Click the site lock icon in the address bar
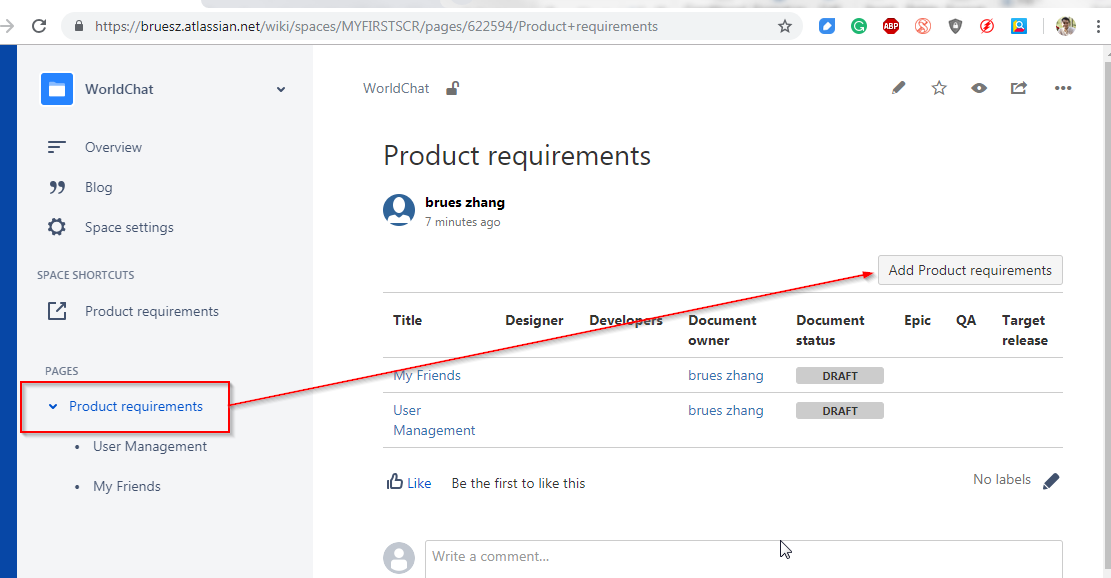The height and width of the screenshot is (578, 1111). [79, 26]
